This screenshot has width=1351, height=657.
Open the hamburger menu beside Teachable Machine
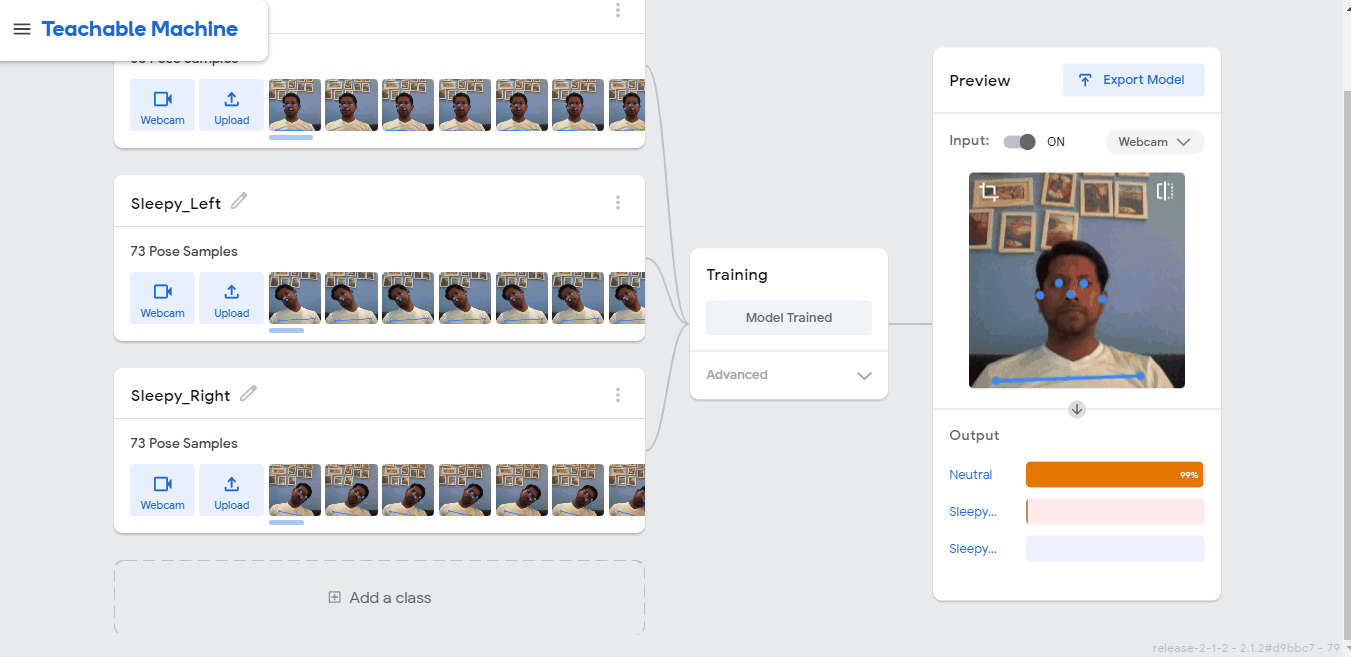click(x=22, y=29)
